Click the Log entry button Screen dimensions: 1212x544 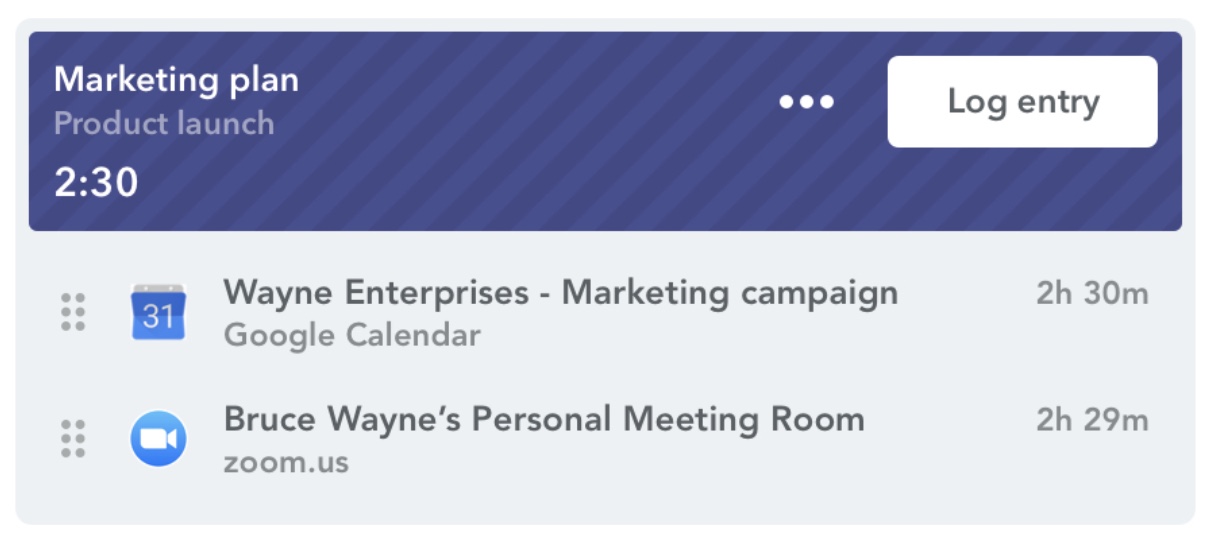[1022, 102]
